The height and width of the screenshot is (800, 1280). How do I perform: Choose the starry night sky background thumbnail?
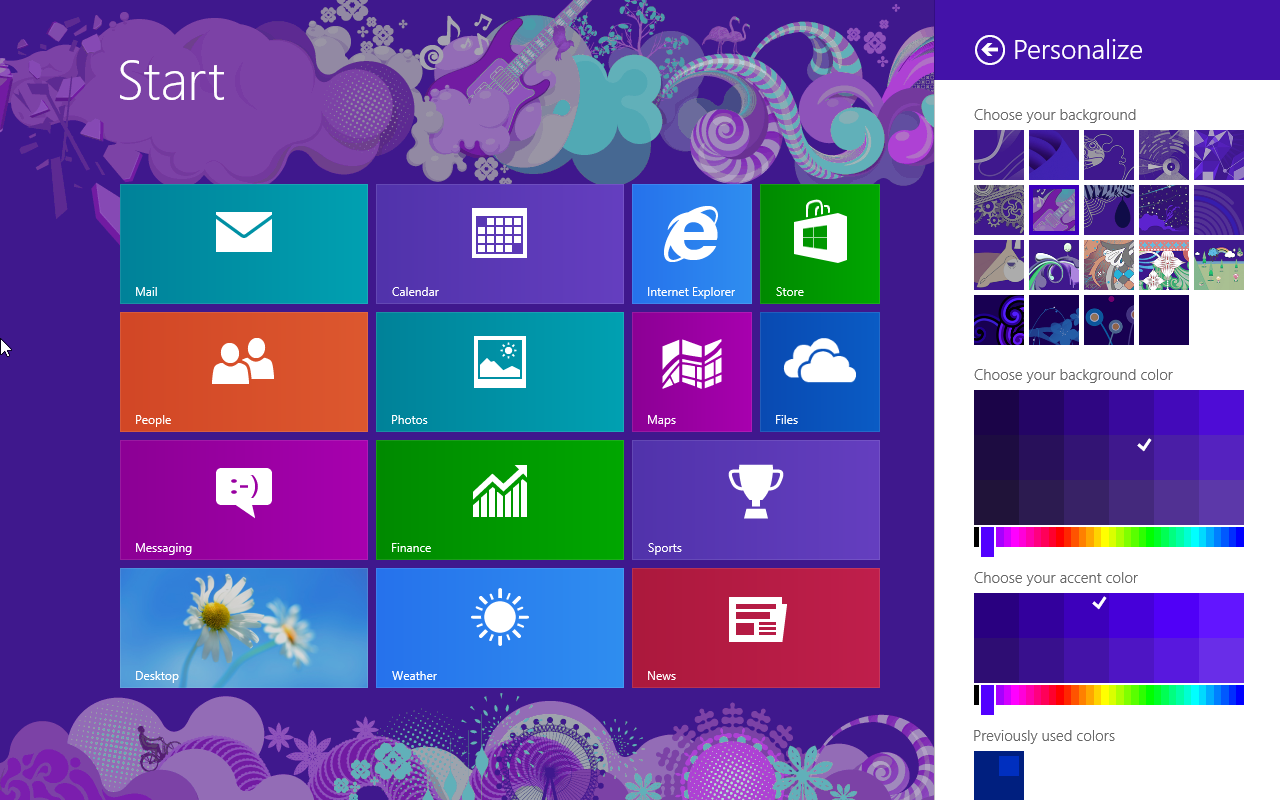[1164, 210]
